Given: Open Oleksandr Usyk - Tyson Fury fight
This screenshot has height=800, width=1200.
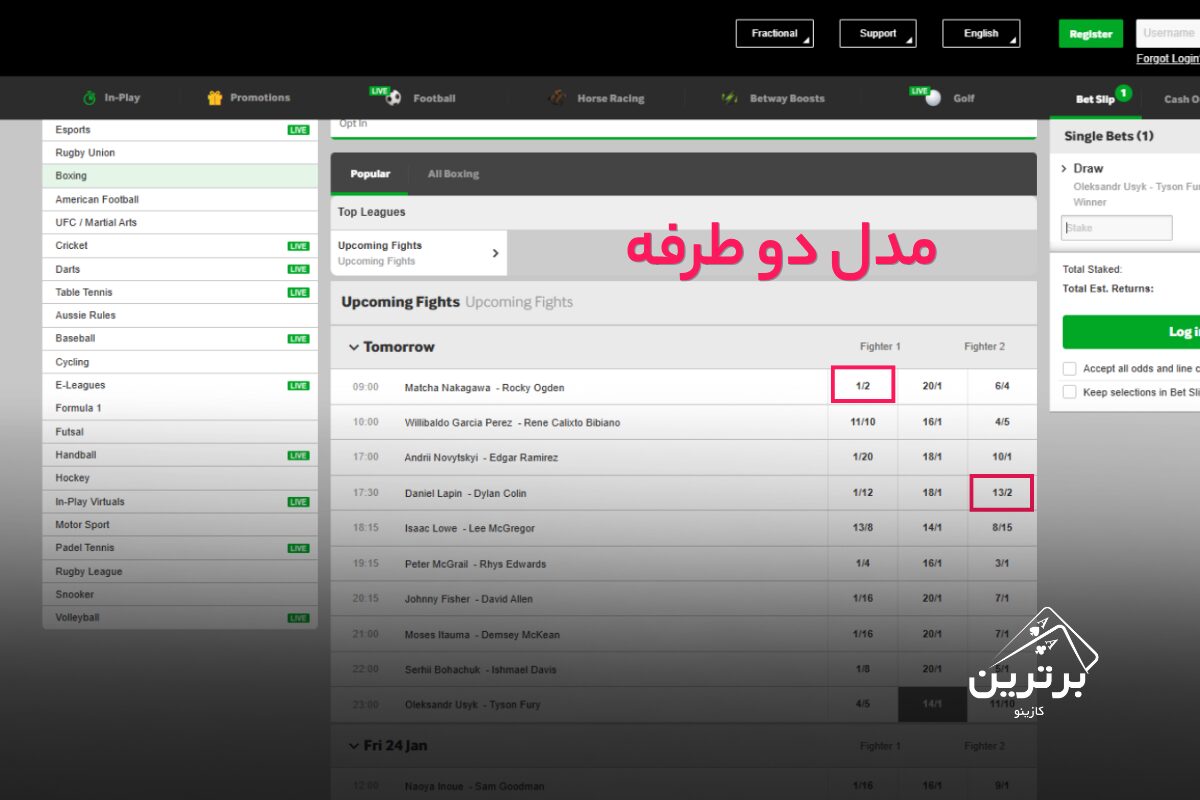Looking at the screenshot, I should pos(472,705).
